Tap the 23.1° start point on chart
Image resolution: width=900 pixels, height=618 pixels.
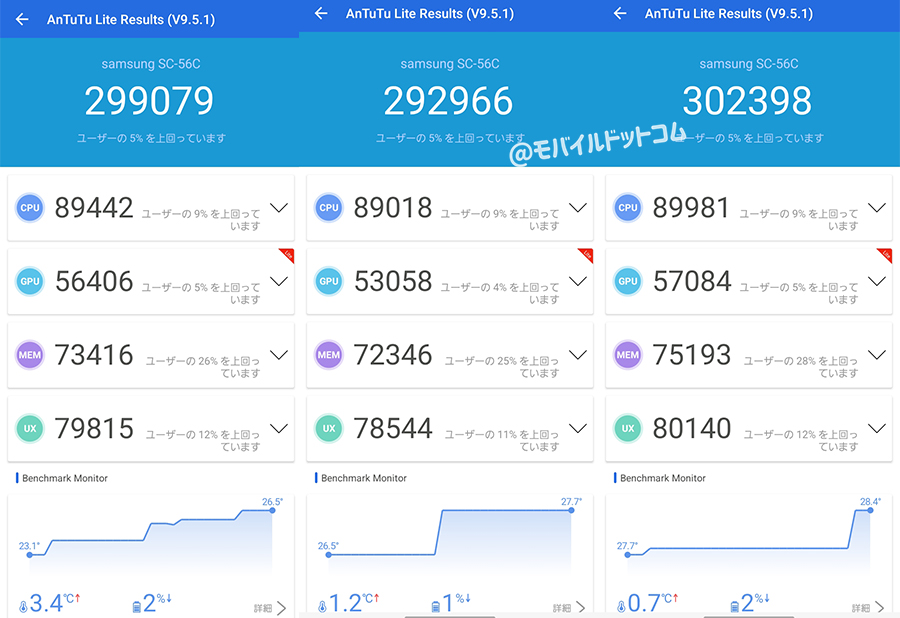click(29, 555)
